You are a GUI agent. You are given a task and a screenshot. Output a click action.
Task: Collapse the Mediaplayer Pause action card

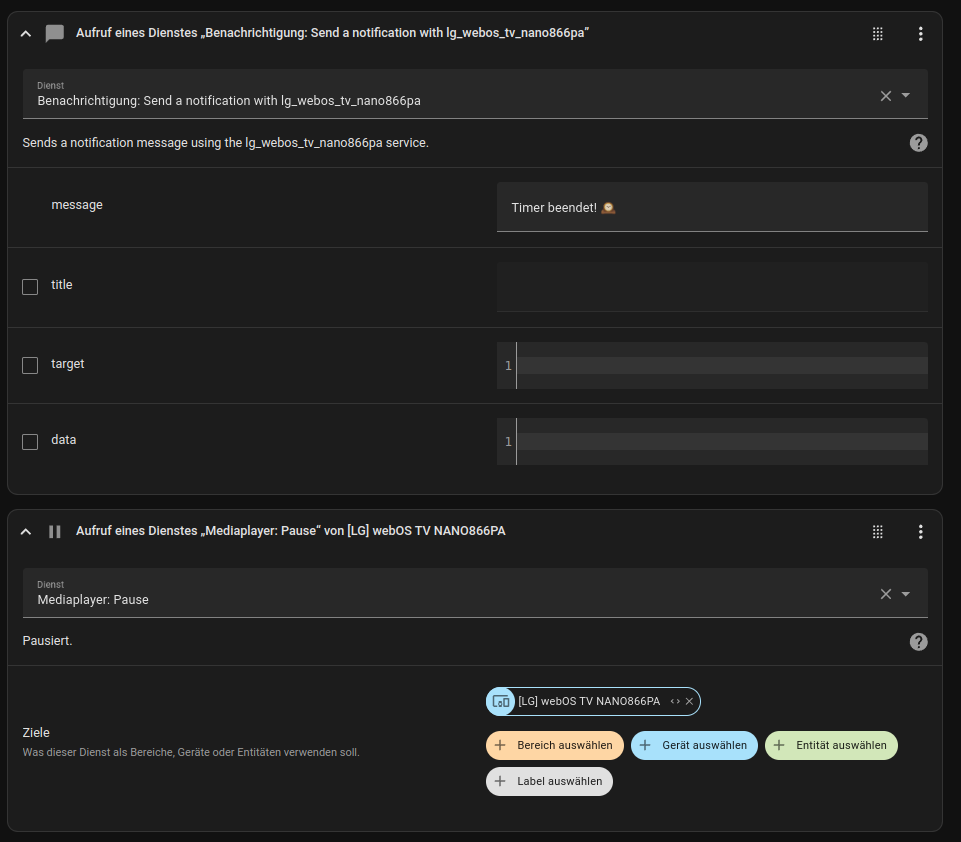26,532
